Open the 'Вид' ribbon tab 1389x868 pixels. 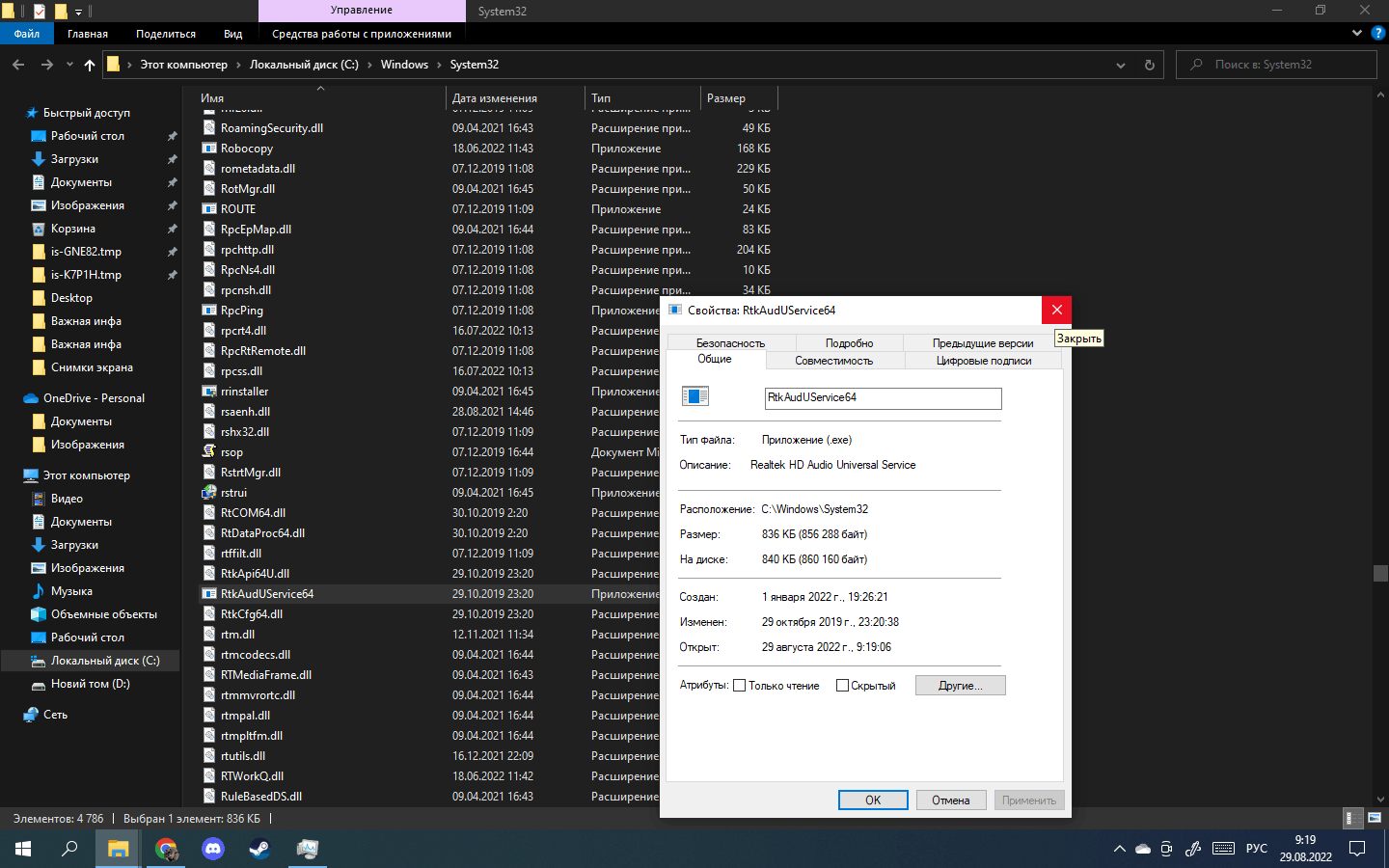click(233, 34)
